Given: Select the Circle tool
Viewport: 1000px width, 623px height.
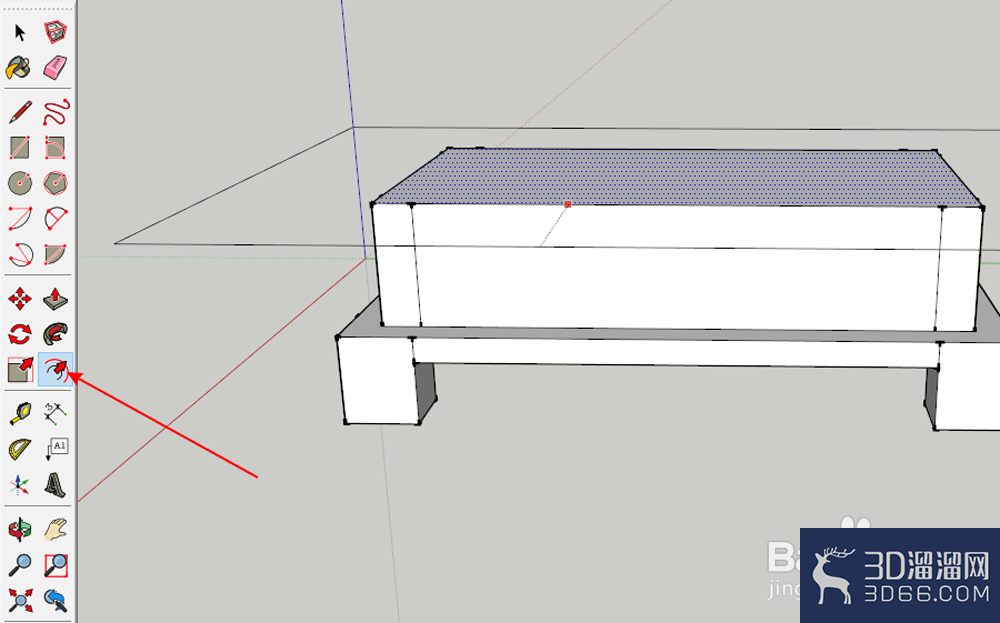Looking at the screenshot, I should (x=20, y=183).
